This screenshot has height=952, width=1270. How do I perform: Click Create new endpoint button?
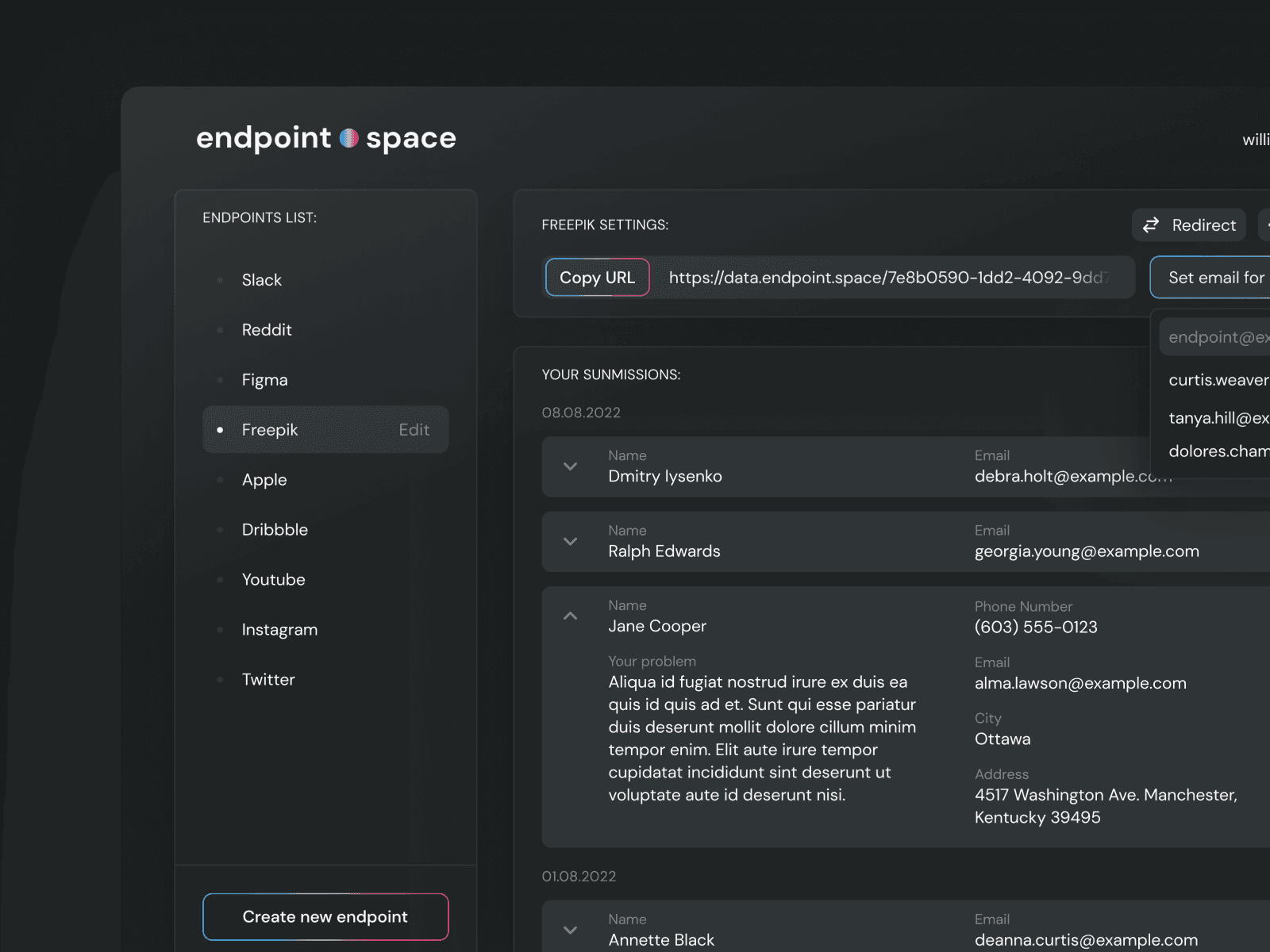click(325, 917)
